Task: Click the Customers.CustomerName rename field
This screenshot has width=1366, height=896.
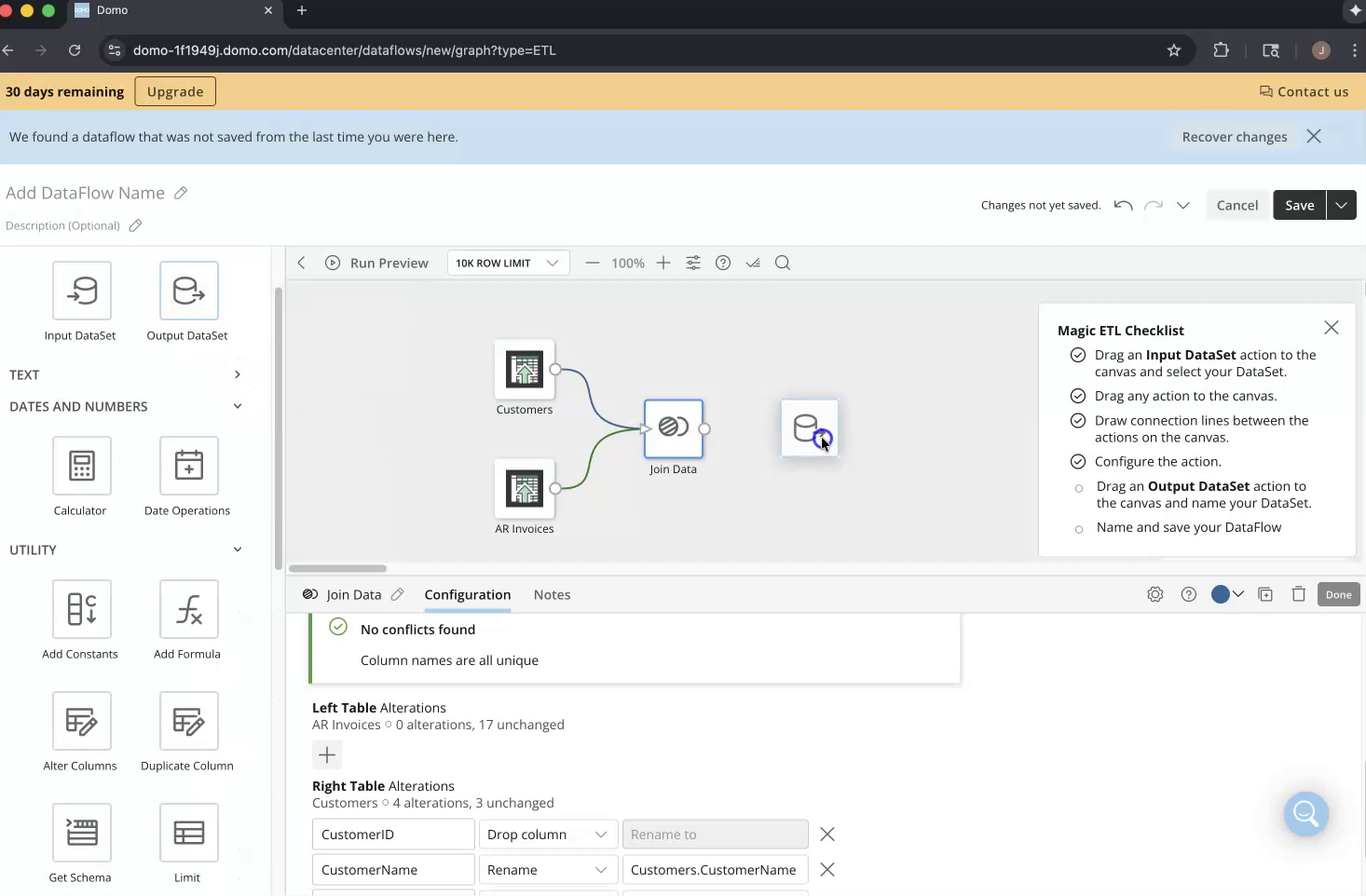Action: [715, 870]
